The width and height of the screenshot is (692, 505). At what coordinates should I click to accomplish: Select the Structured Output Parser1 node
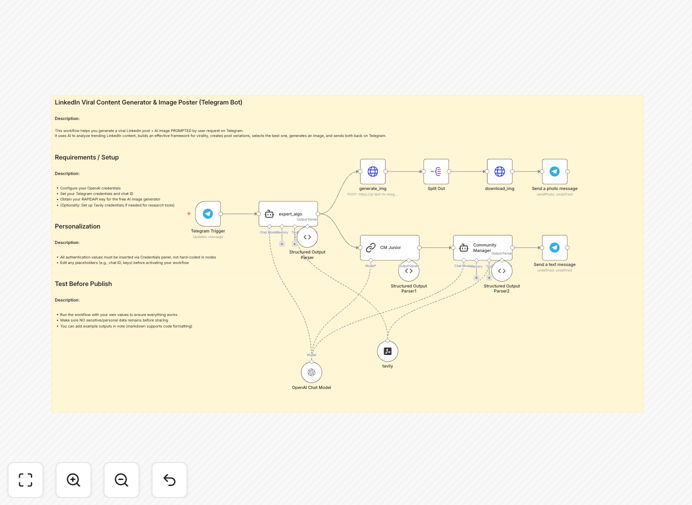pyautogui.click(x=409, y=271)
